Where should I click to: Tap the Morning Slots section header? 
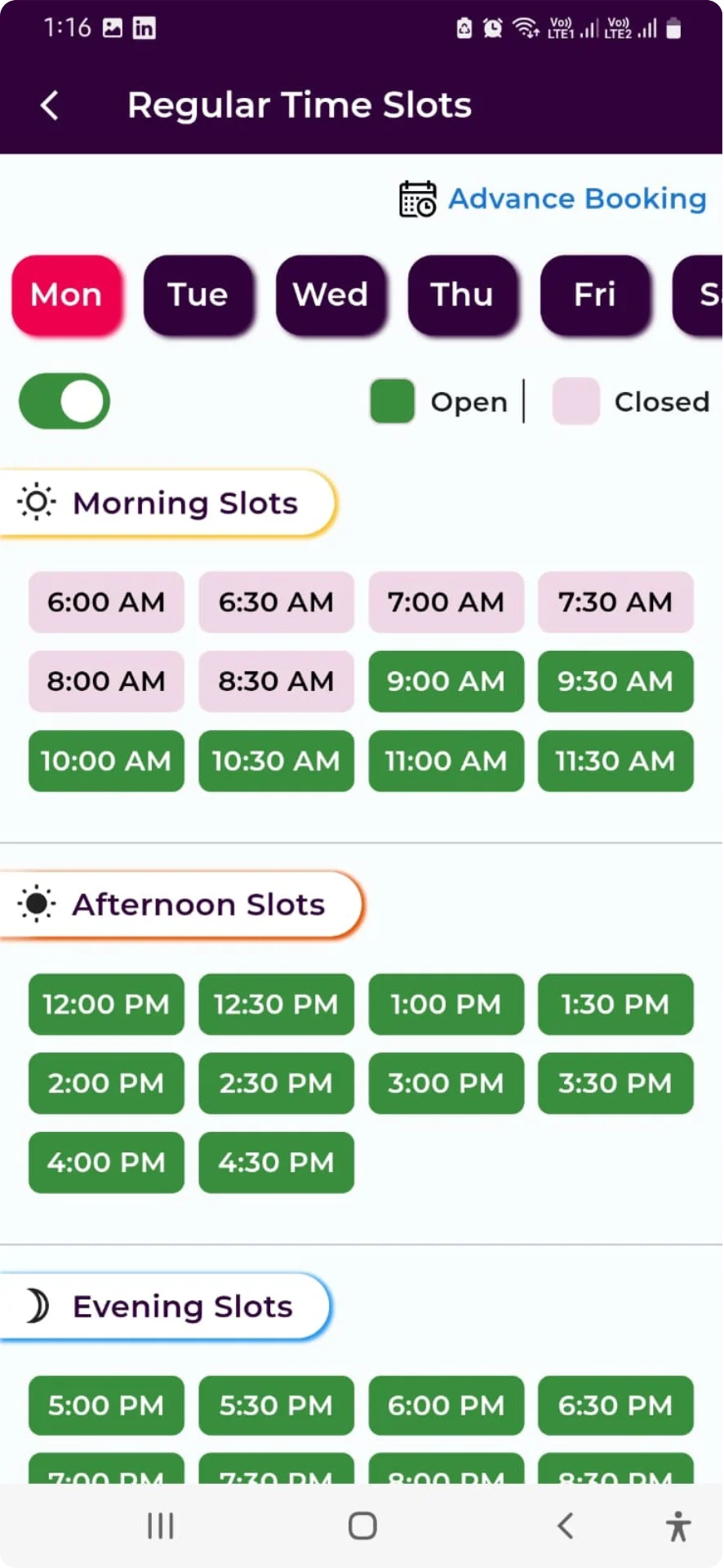[185, 503]
